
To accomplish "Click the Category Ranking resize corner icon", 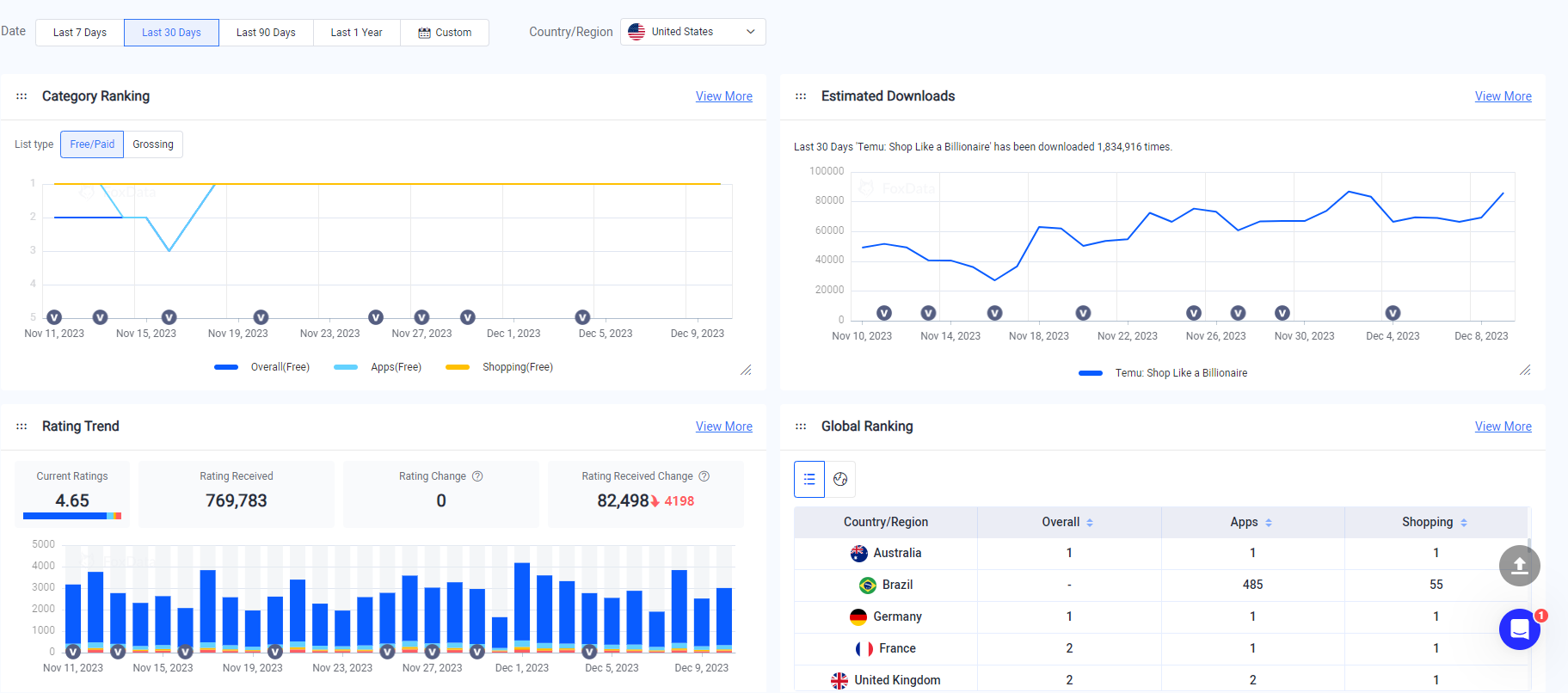I will coord(746,370).
